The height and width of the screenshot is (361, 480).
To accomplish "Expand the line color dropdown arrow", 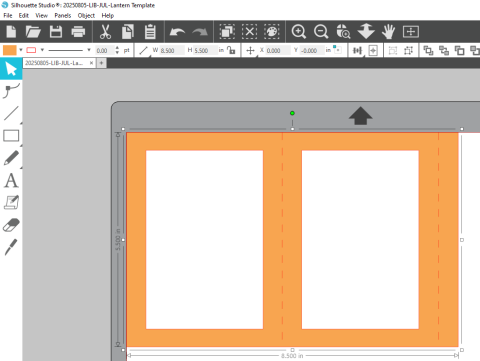I will (x=42, y=50).
